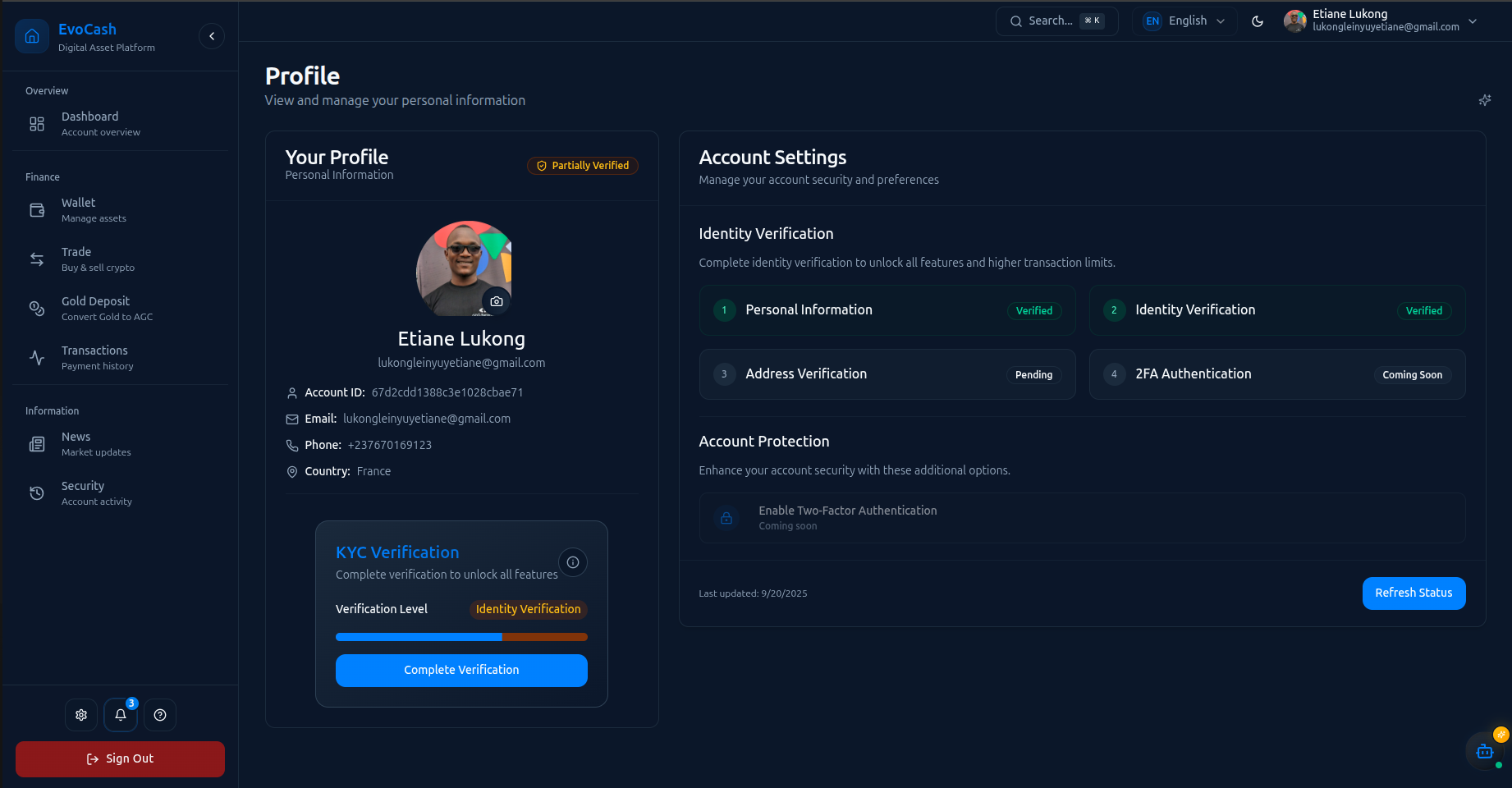Open the chat assistant bubble at bottom right
The image size is (1512, 788).
tap(1484, 751)
